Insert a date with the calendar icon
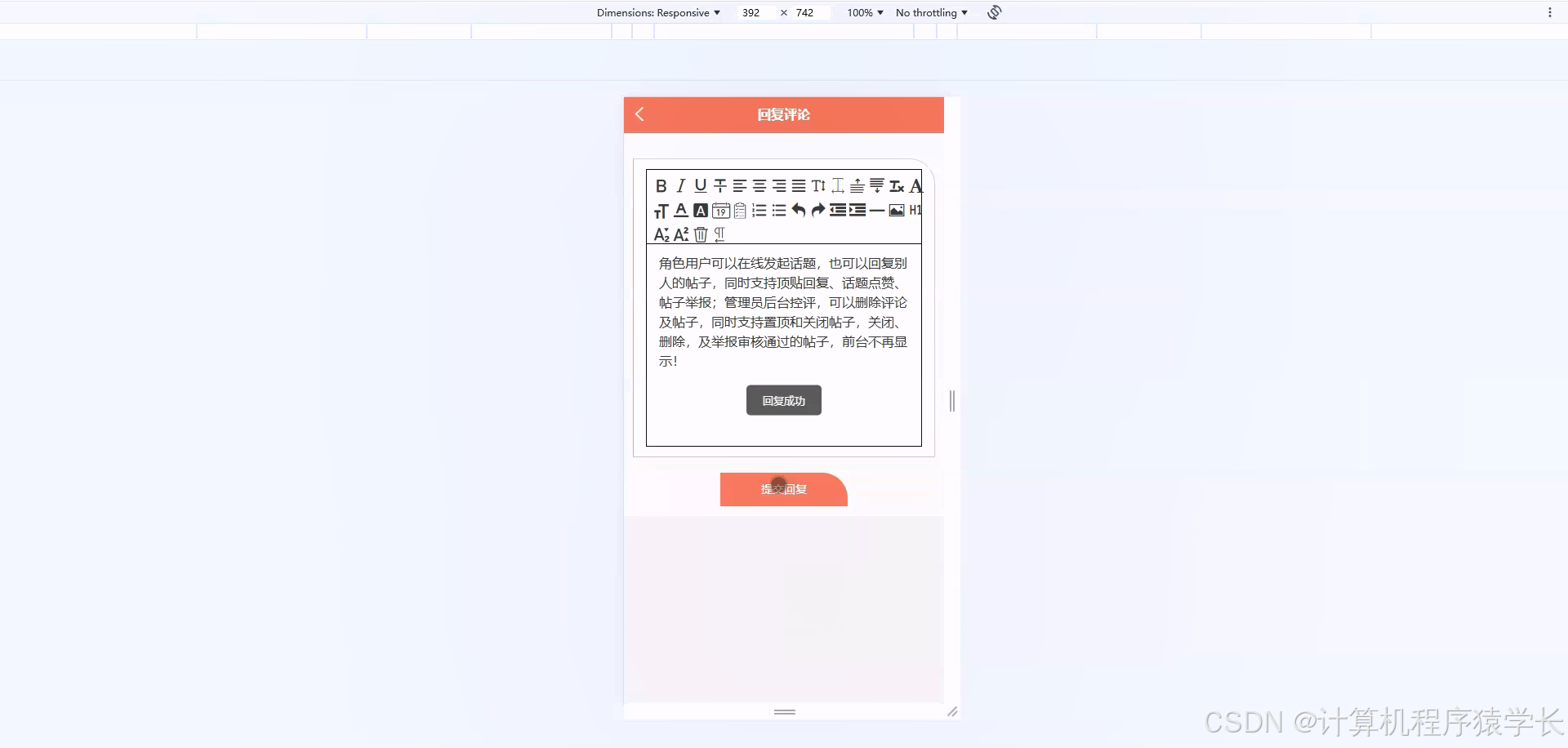 coord(721,210)
